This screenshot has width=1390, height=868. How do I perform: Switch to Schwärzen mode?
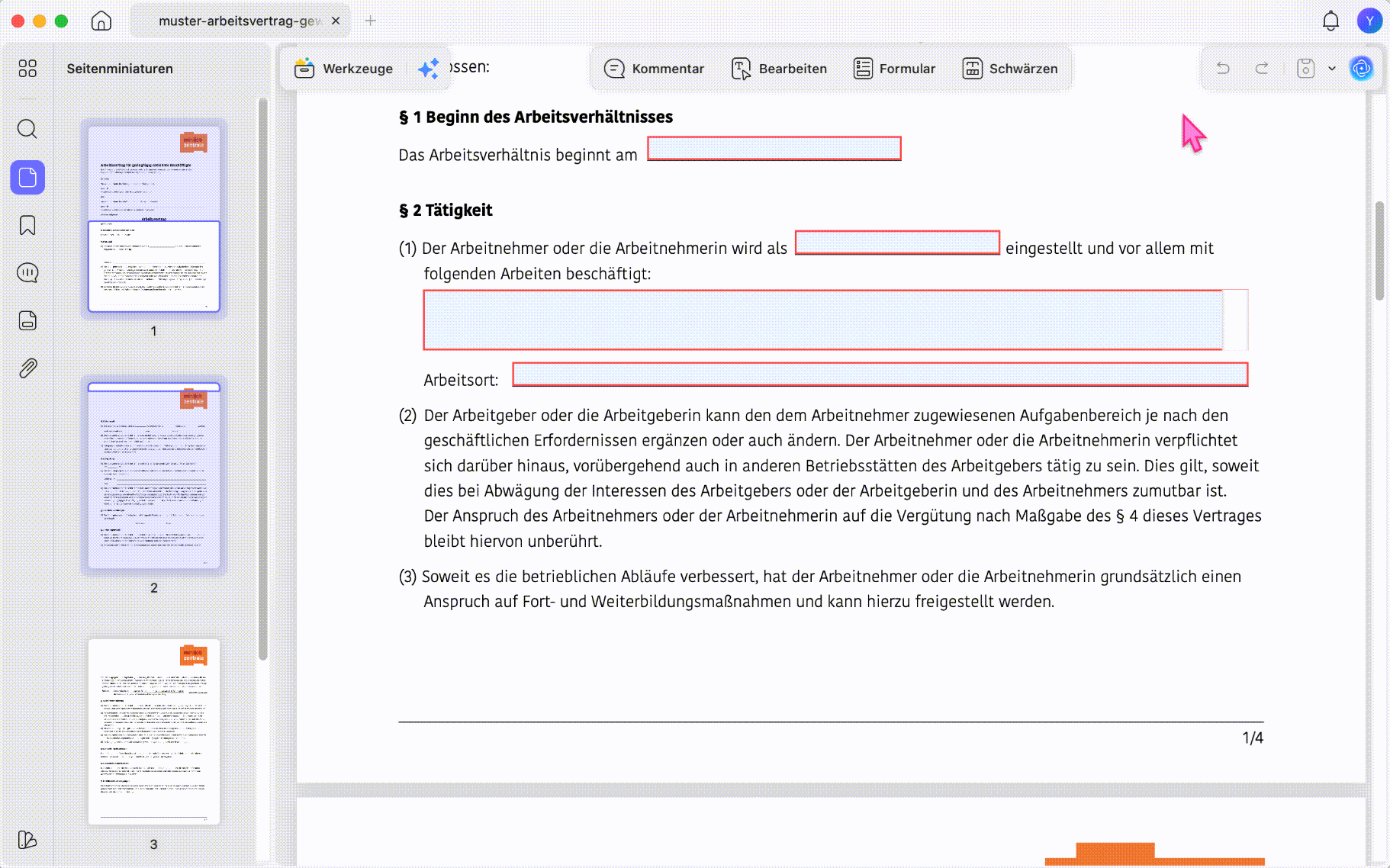point(1009,69)
